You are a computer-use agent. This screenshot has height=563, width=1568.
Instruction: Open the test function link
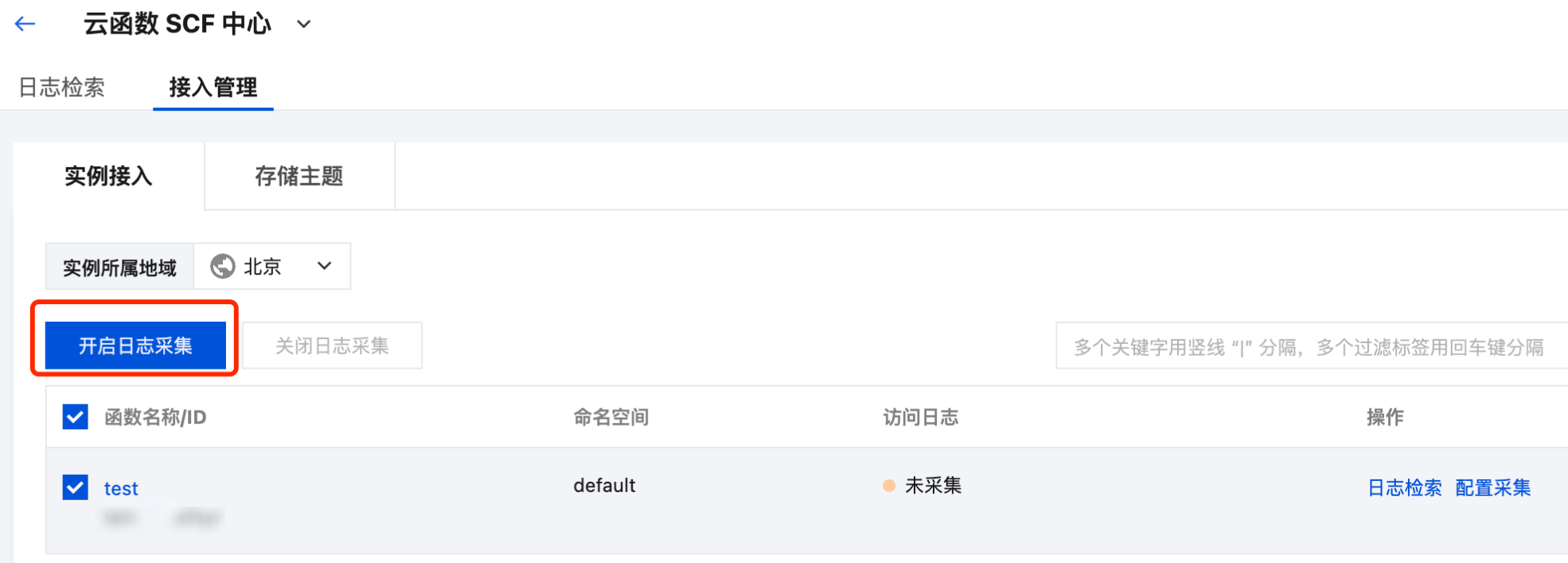point(121,488)
